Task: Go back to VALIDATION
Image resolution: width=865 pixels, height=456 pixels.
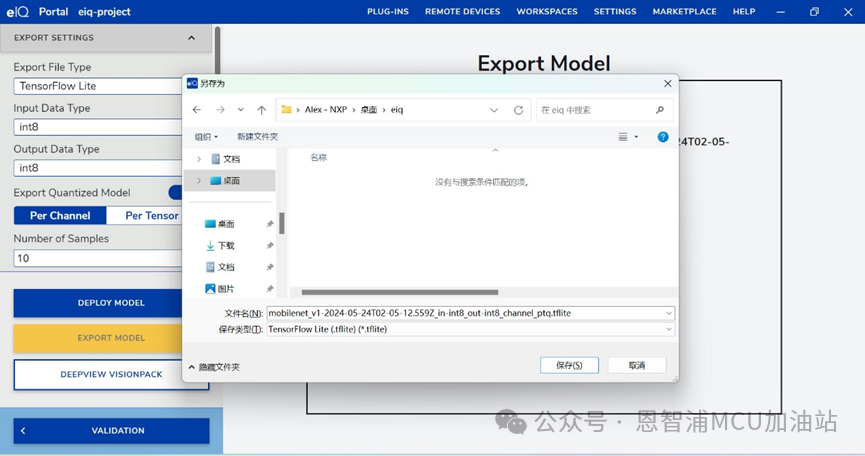Action: tap(111, 431)
